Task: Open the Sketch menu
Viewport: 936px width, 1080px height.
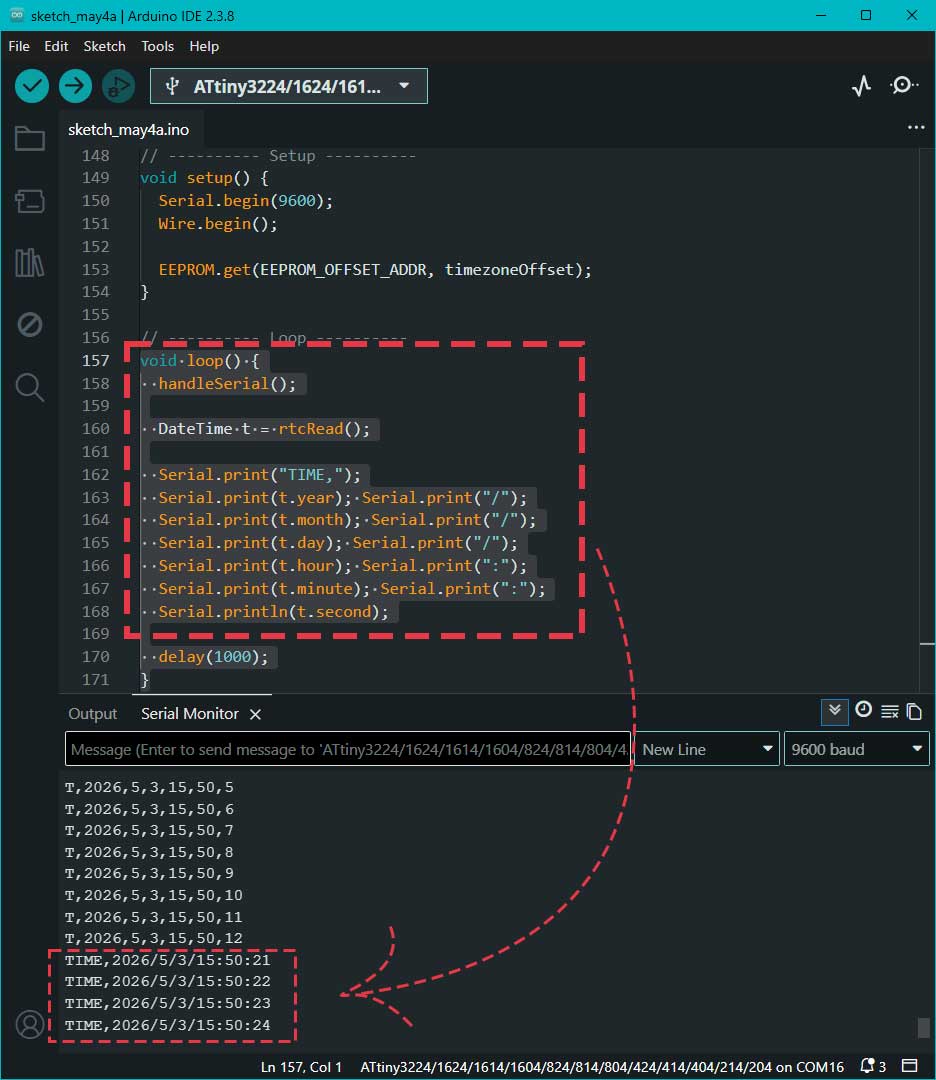Action: coord(104,46)
